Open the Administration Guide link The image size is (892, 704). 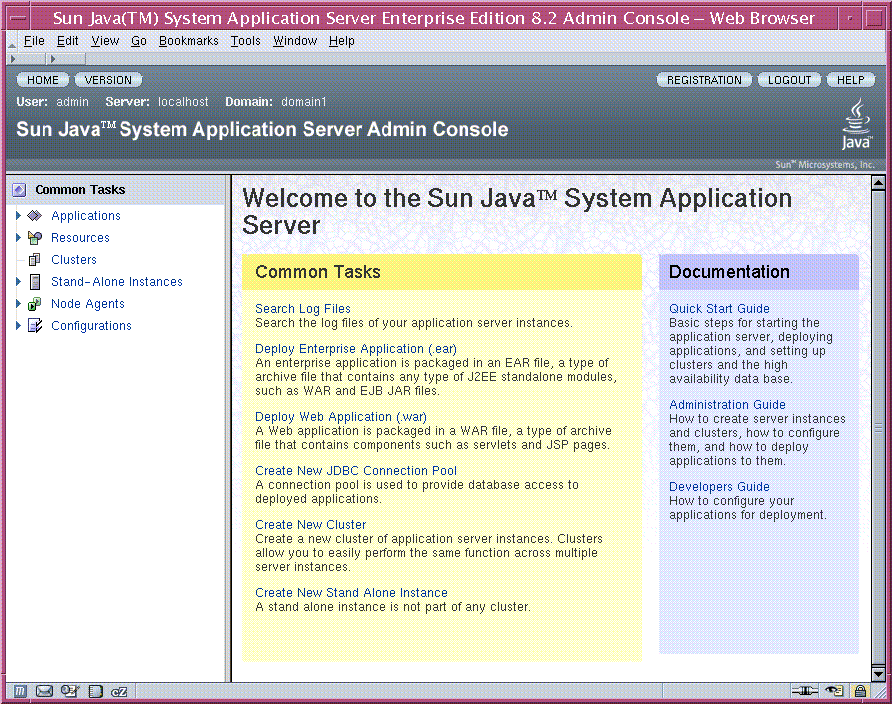pyautogui.click(x=727, y=405)
